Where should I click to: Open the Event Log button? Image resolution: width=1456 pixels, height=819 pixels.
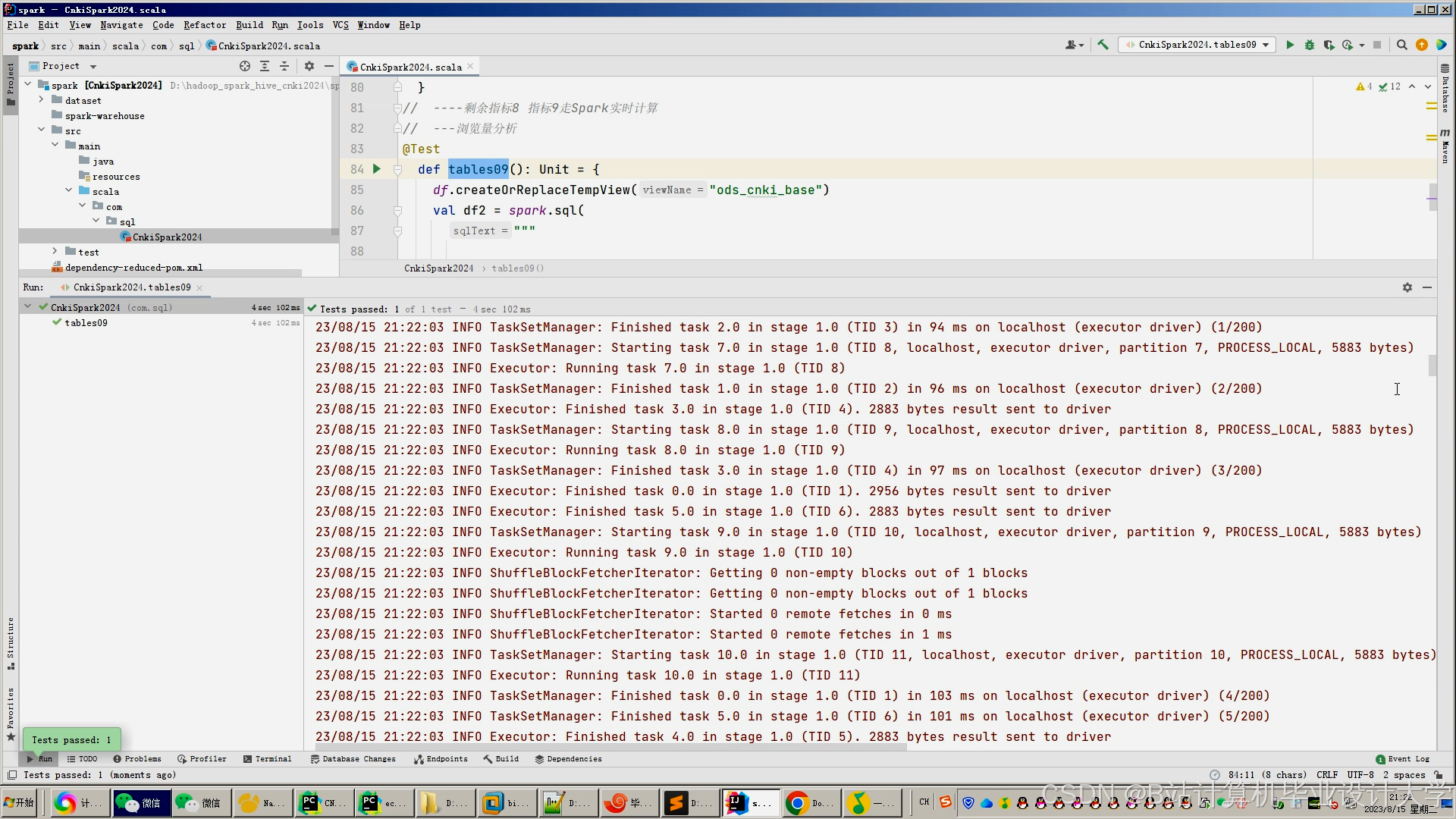tap(1402, 758)
